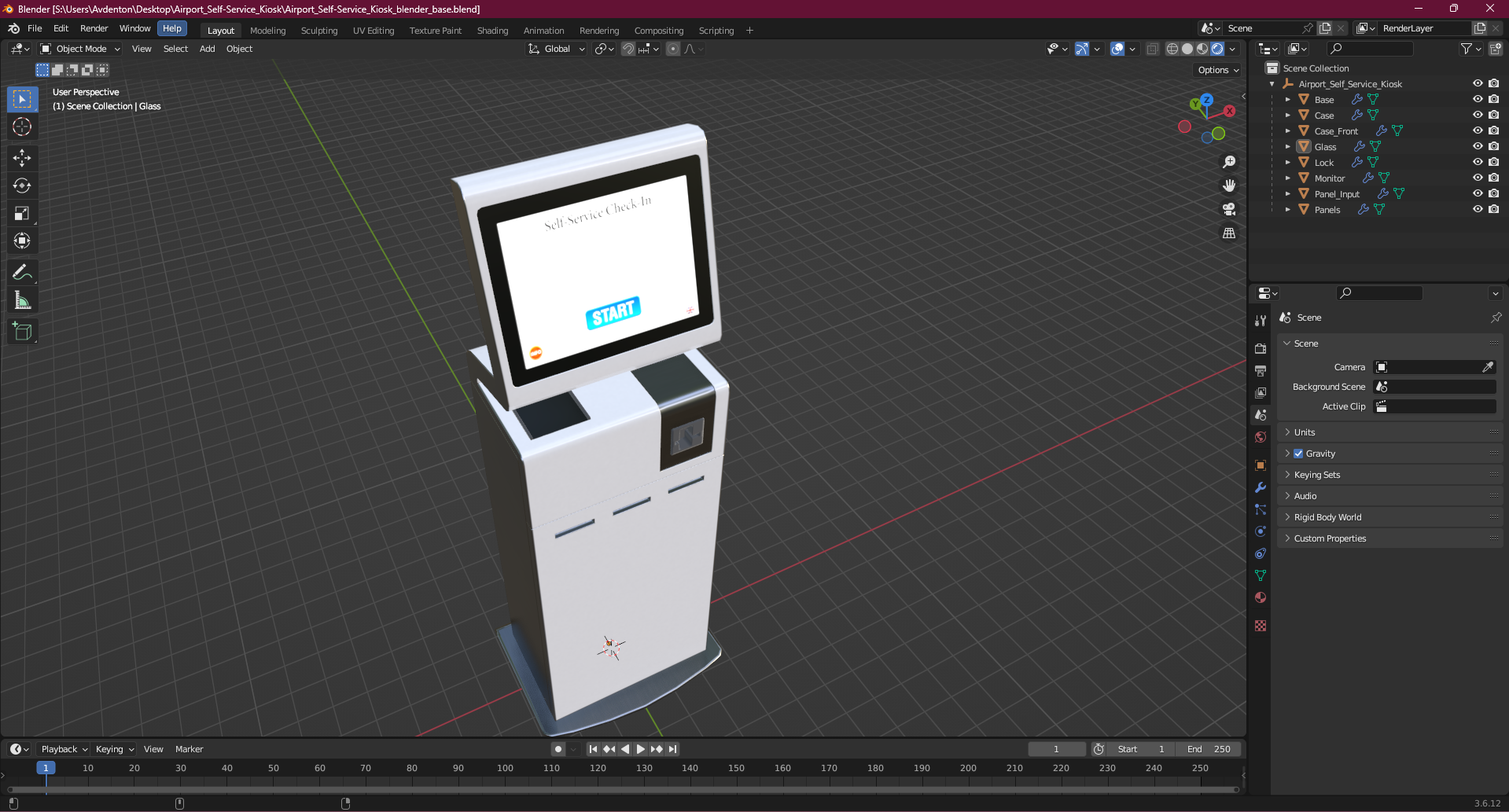1509x812 pixels.
Task: Hide the Monitor object in viewport
Action: click(1478, 178)
